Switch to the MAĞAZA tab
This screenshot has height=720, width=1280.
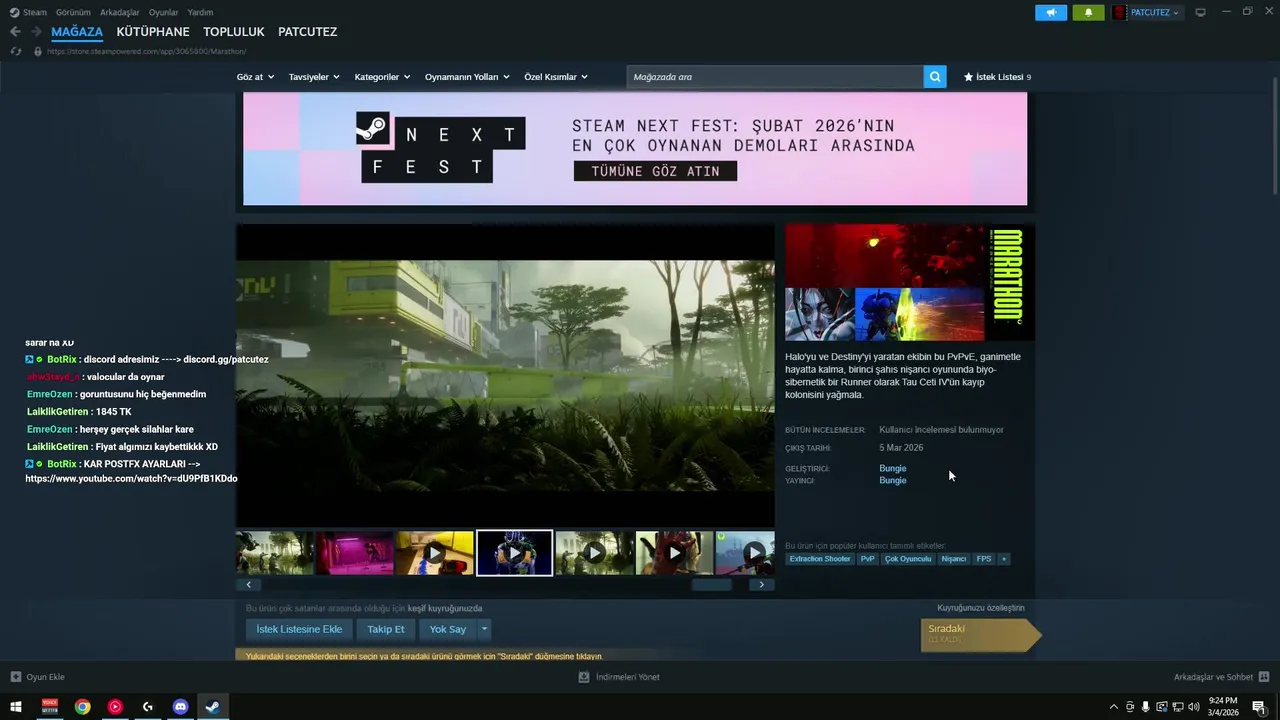tap(77, 32)
